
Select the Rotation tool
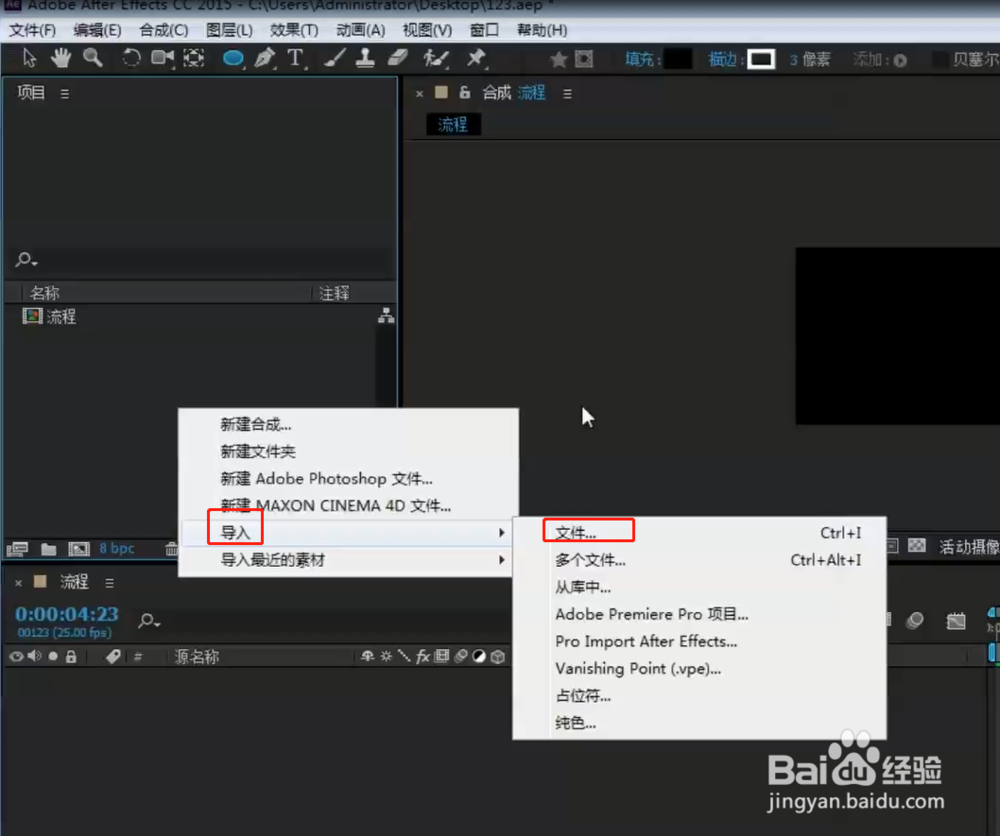coord(131,58)
